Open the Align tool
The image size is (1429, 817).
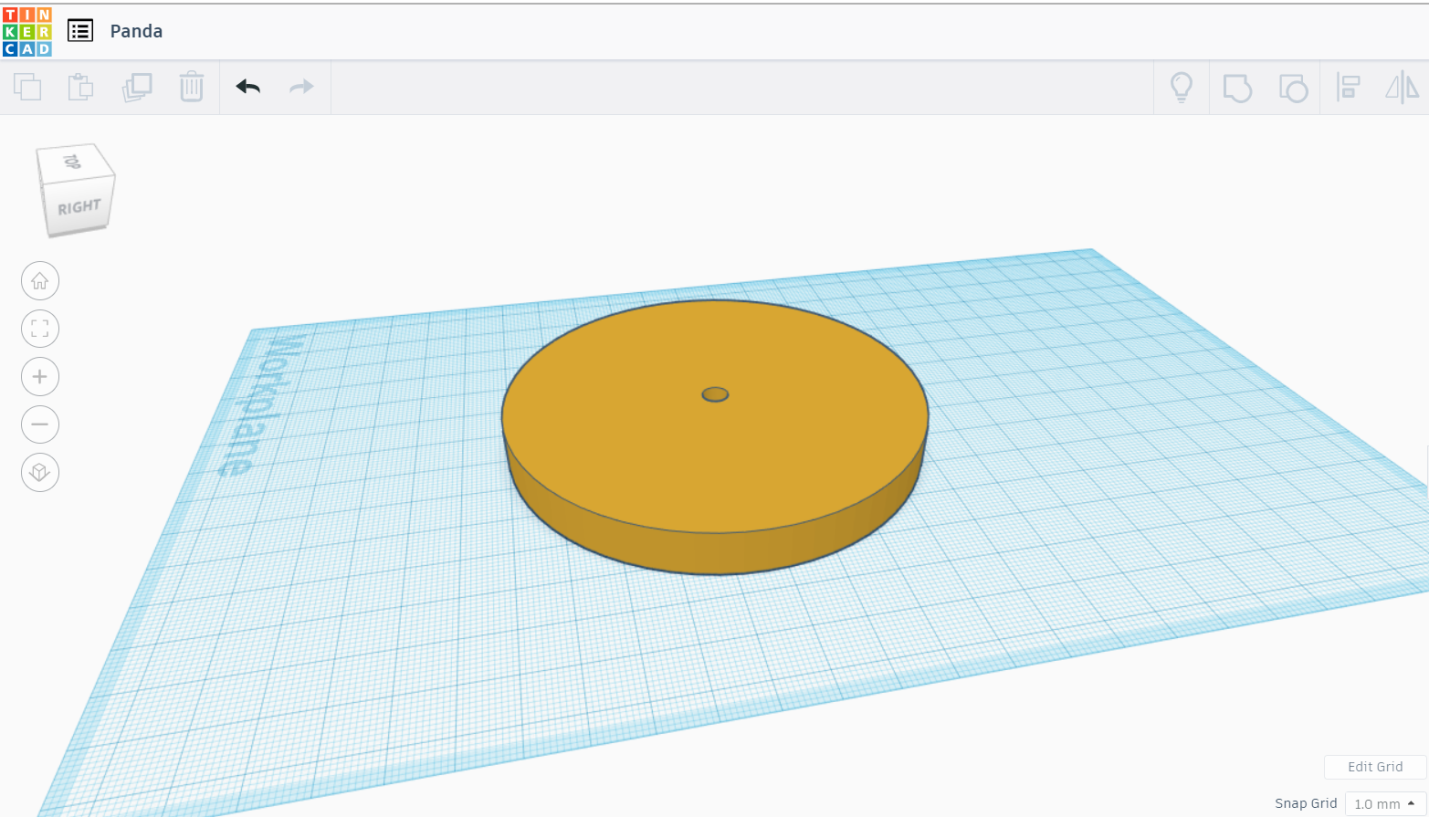1347,88
